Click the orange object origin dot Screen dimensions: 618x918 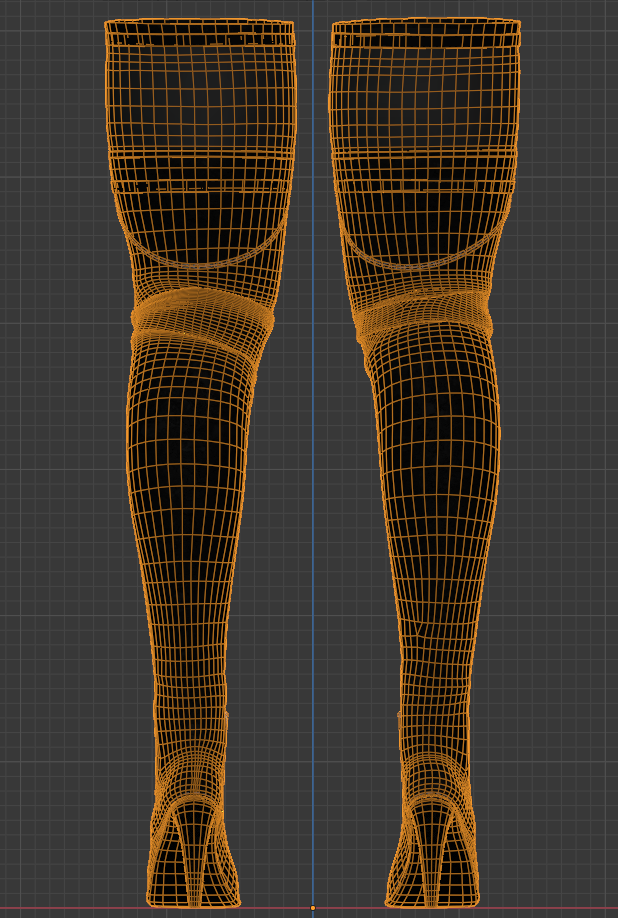(313, 908)
